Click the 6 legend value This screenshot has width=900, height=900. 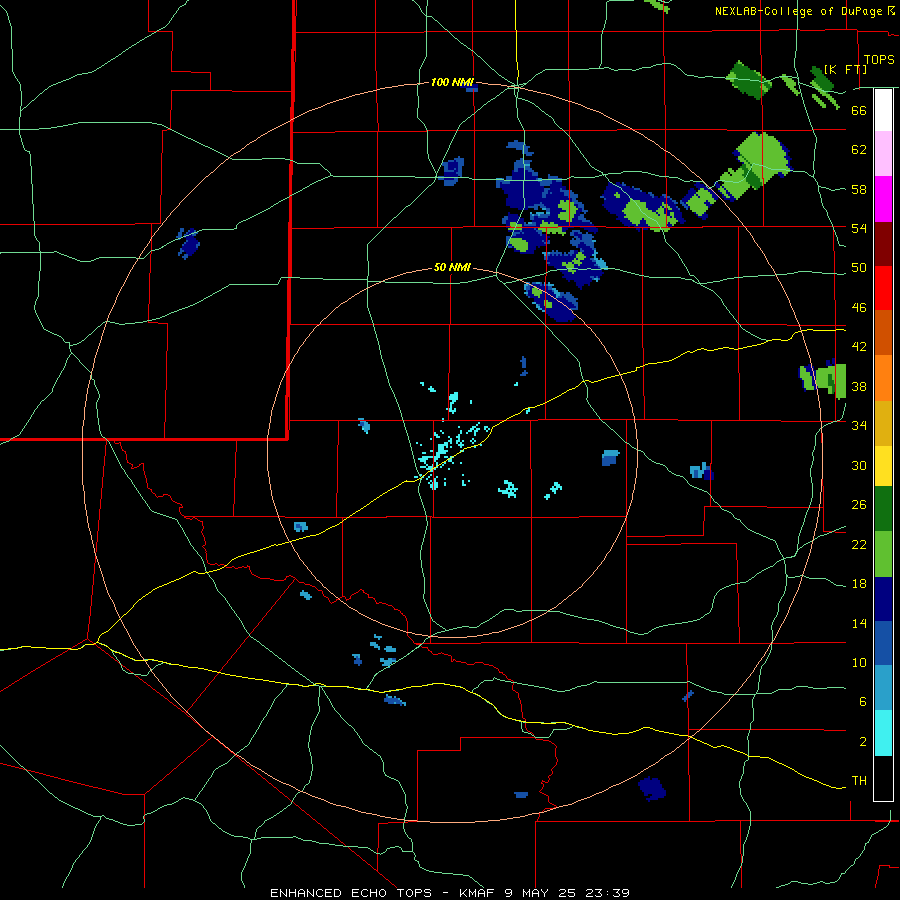tap(863, 702)
